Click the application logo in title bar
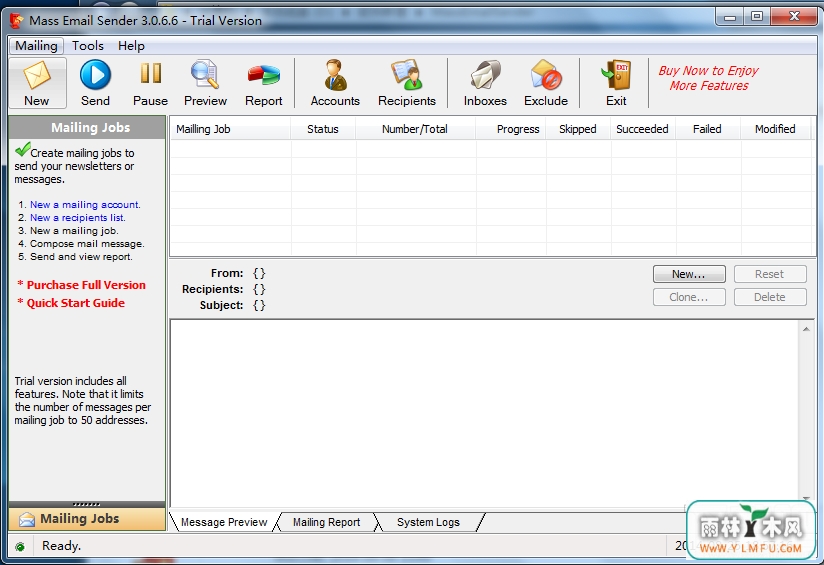824x565 pixels. [x=17, y=20]
